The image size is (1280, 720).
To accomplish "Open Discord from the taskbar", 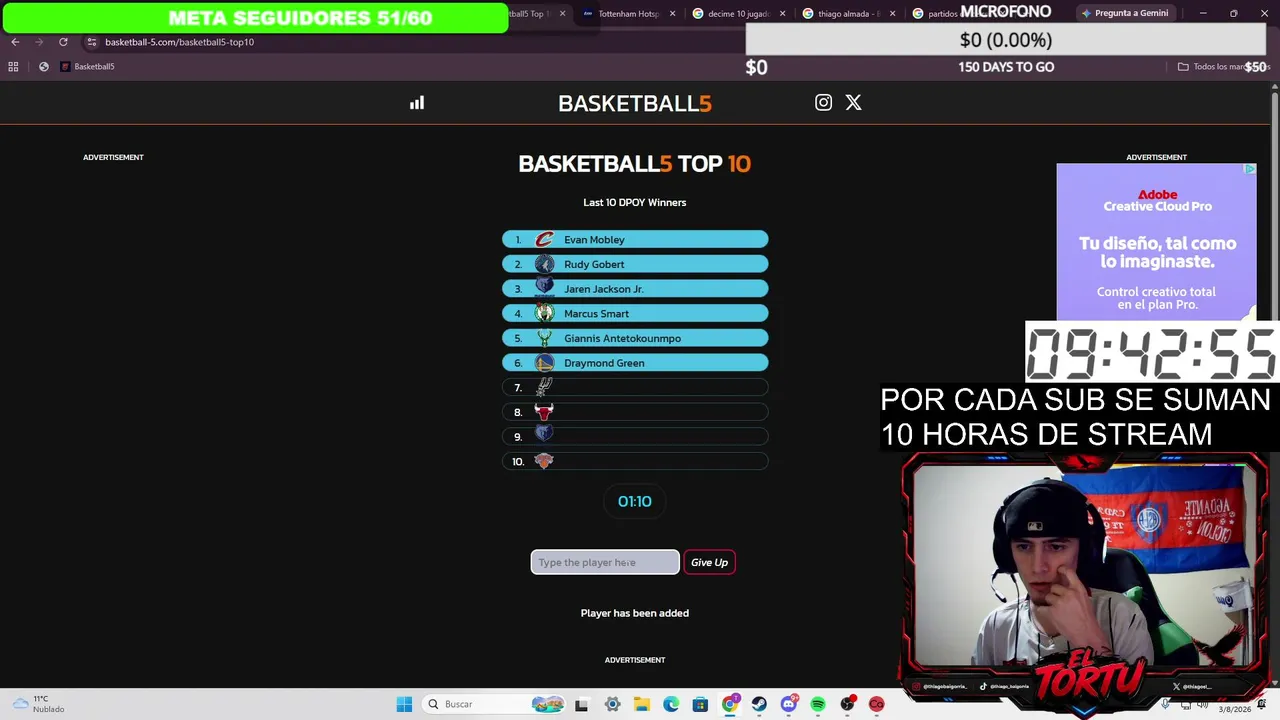I will tap(789, 704).
